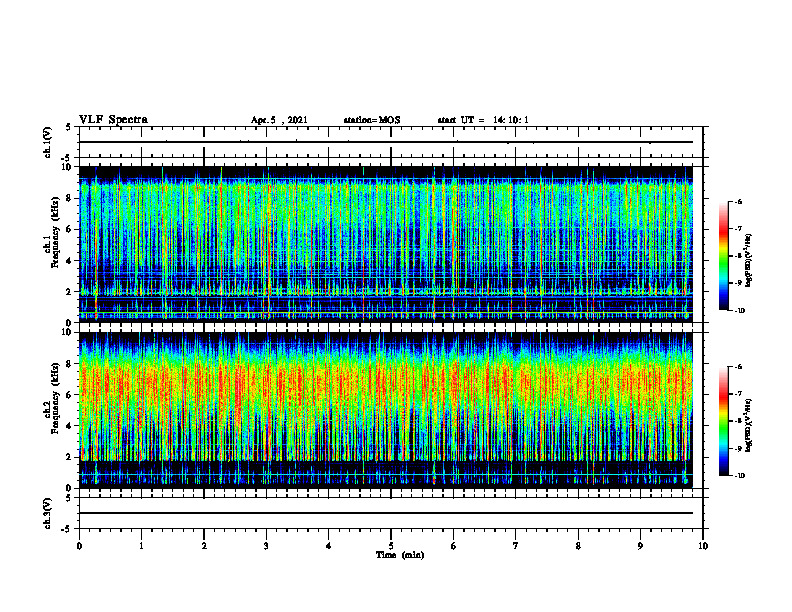Click the ch.1 voltage waveform trace

[386, 142]
